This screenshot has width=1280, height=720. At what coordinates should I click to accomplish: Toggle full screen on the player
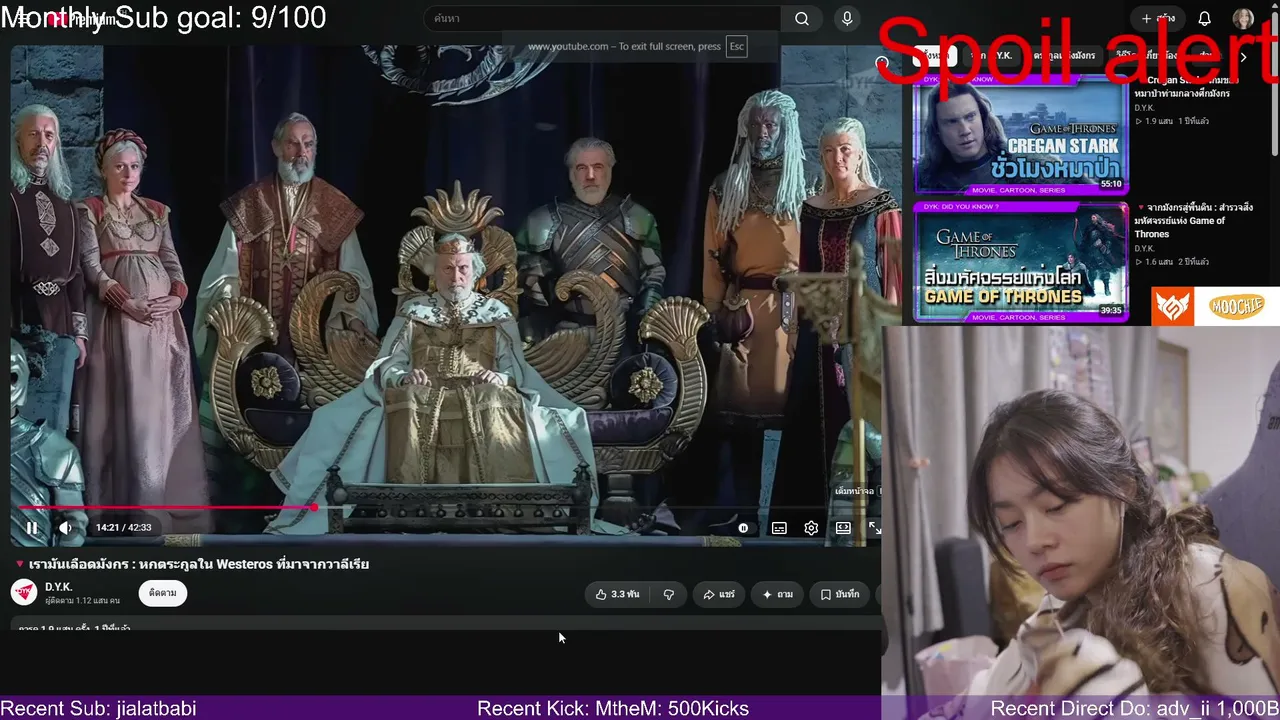(x=874, y=528)
